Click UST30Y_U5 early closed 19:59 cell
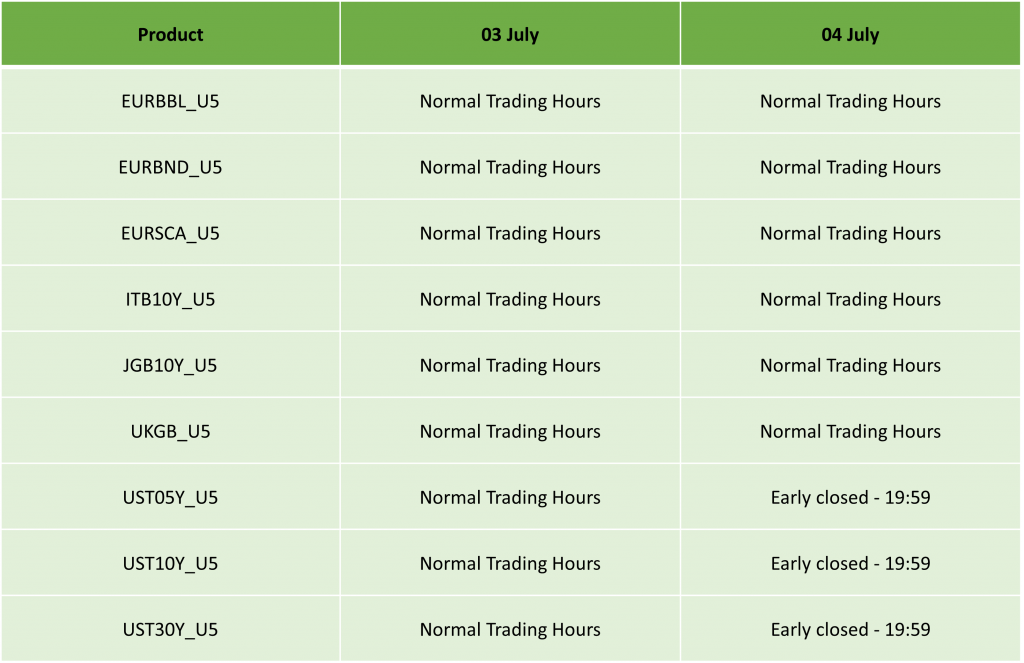1024x663 pixels. pos(850,629)
